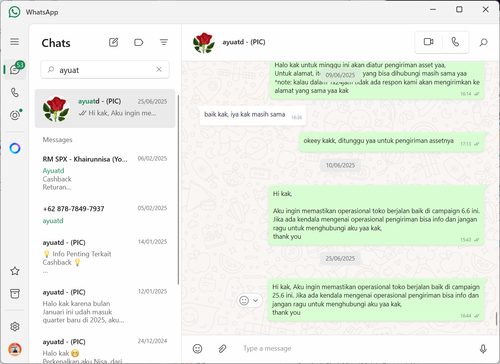Click the 10/06/2025 date separator
The height and width of the screenshot is (364, 500).
point(340,165)
